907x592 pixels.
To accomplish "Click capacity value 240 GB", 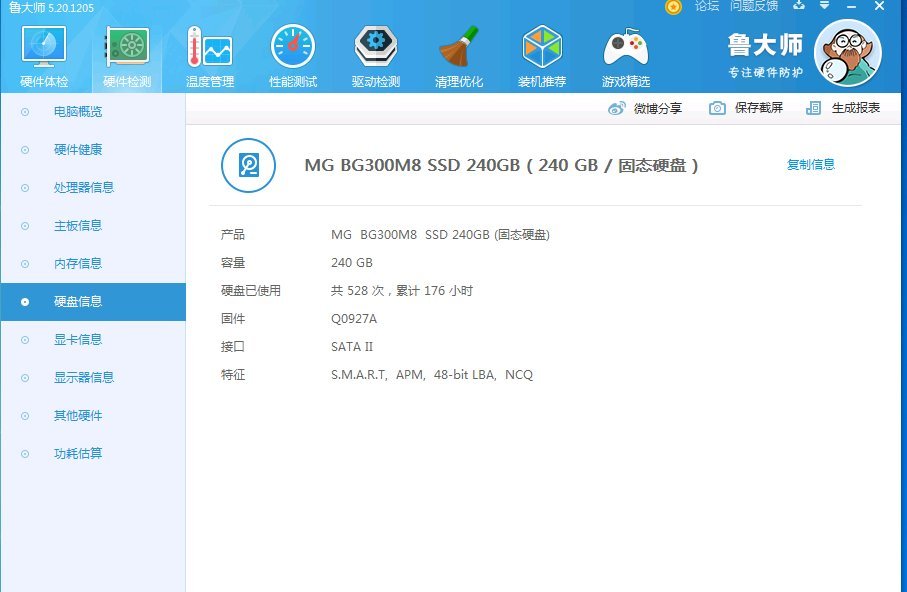I will (352, 263).
